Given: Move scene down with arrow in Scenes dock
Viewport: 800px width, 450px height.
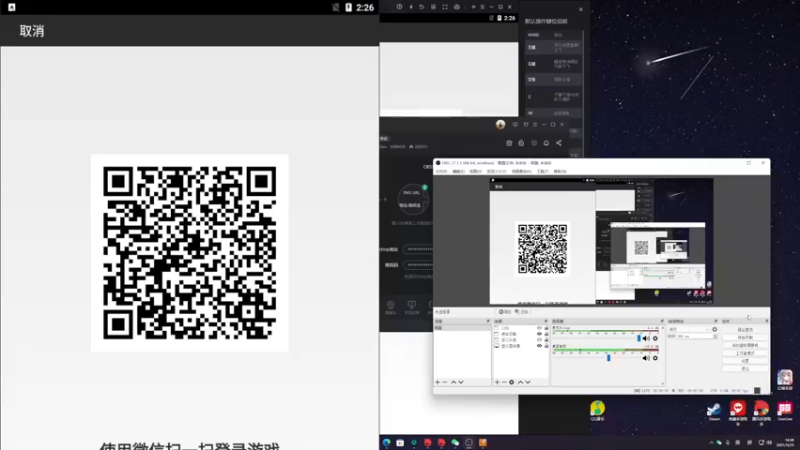Looking at the screenshot, I should 461,382.
